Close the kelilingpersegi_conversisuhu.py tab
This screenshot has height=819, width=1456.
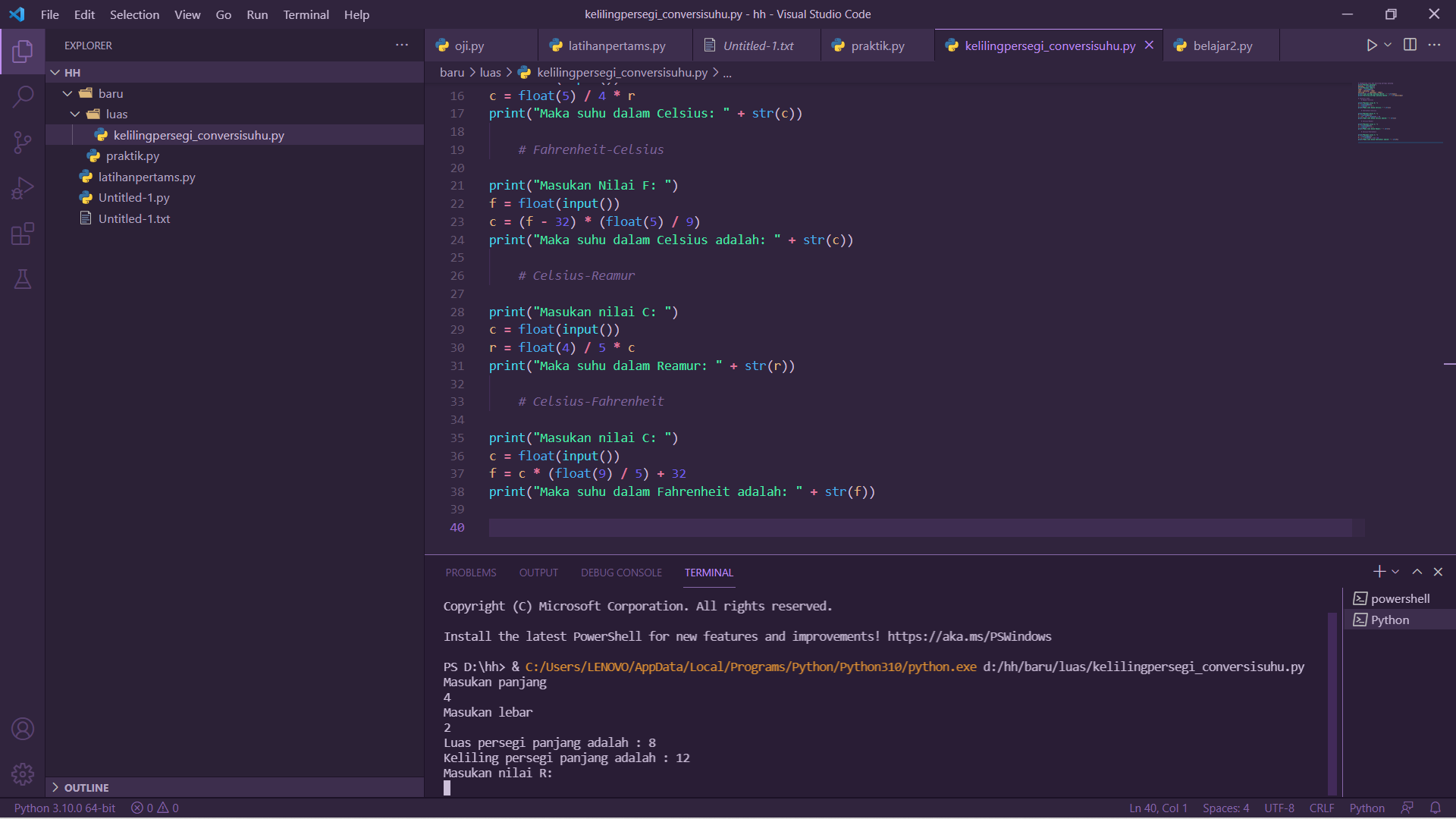click(1149, 45)
